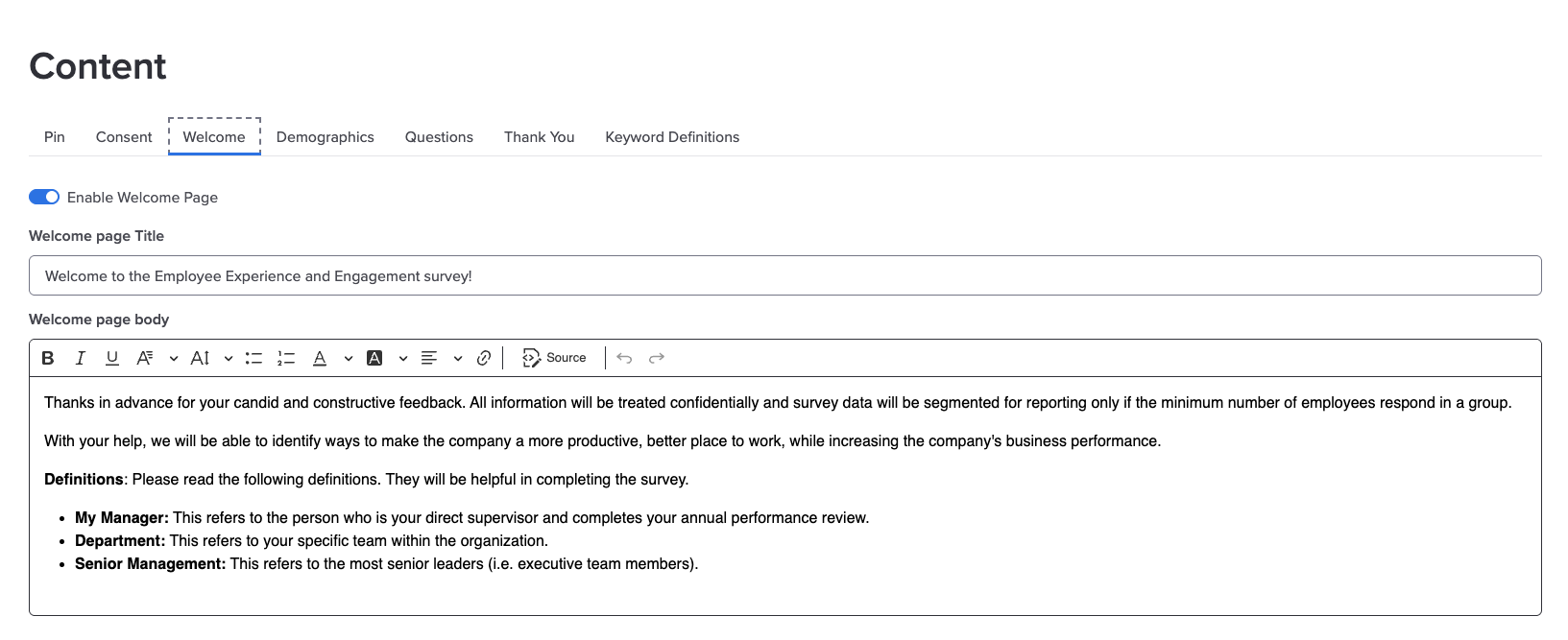
Task: Disable the Enable Welcome Page toggle
Action: point(44,197)
